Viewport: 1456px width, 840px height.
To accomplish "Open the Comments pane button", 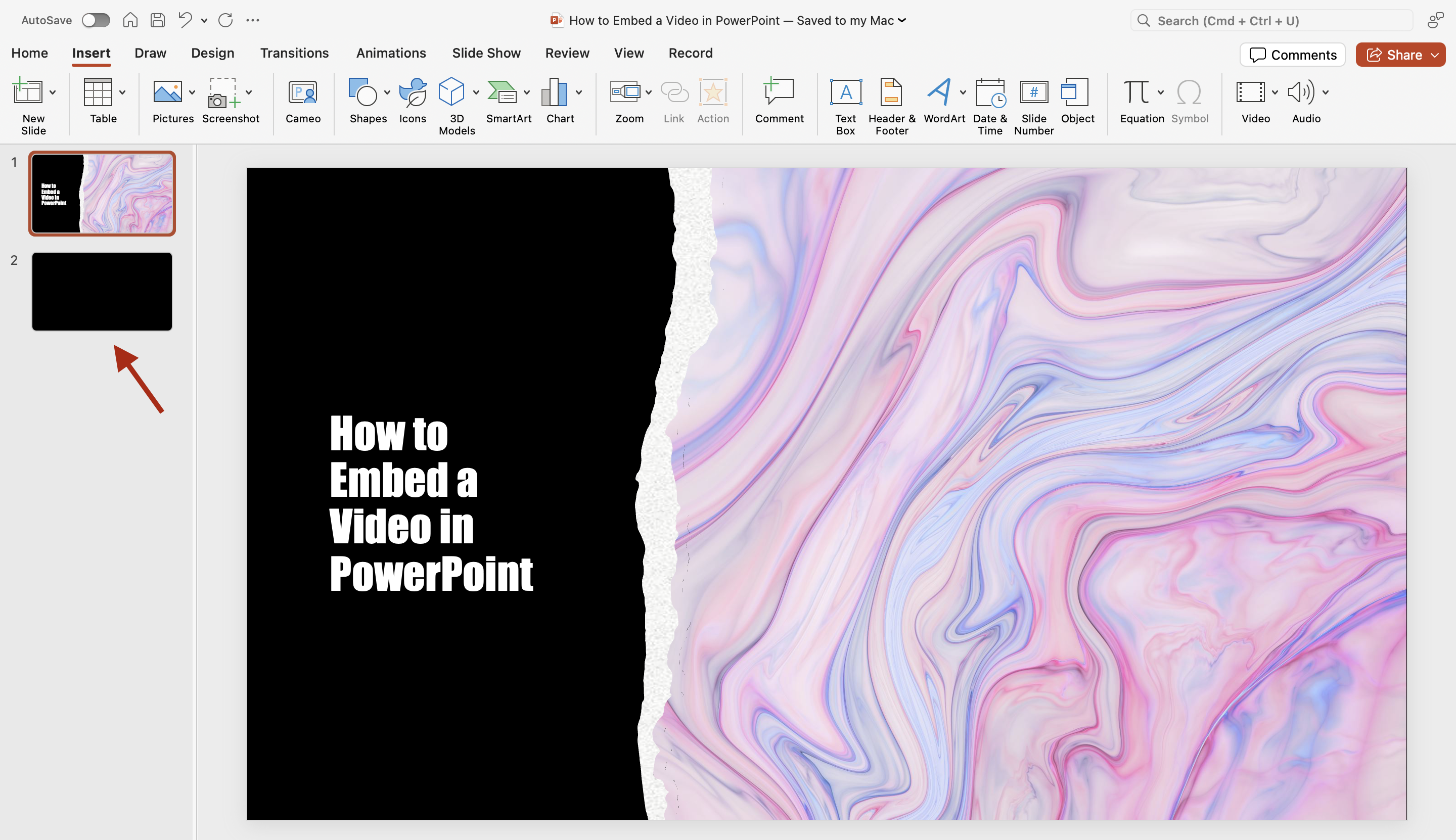I will click(1292, 55).
